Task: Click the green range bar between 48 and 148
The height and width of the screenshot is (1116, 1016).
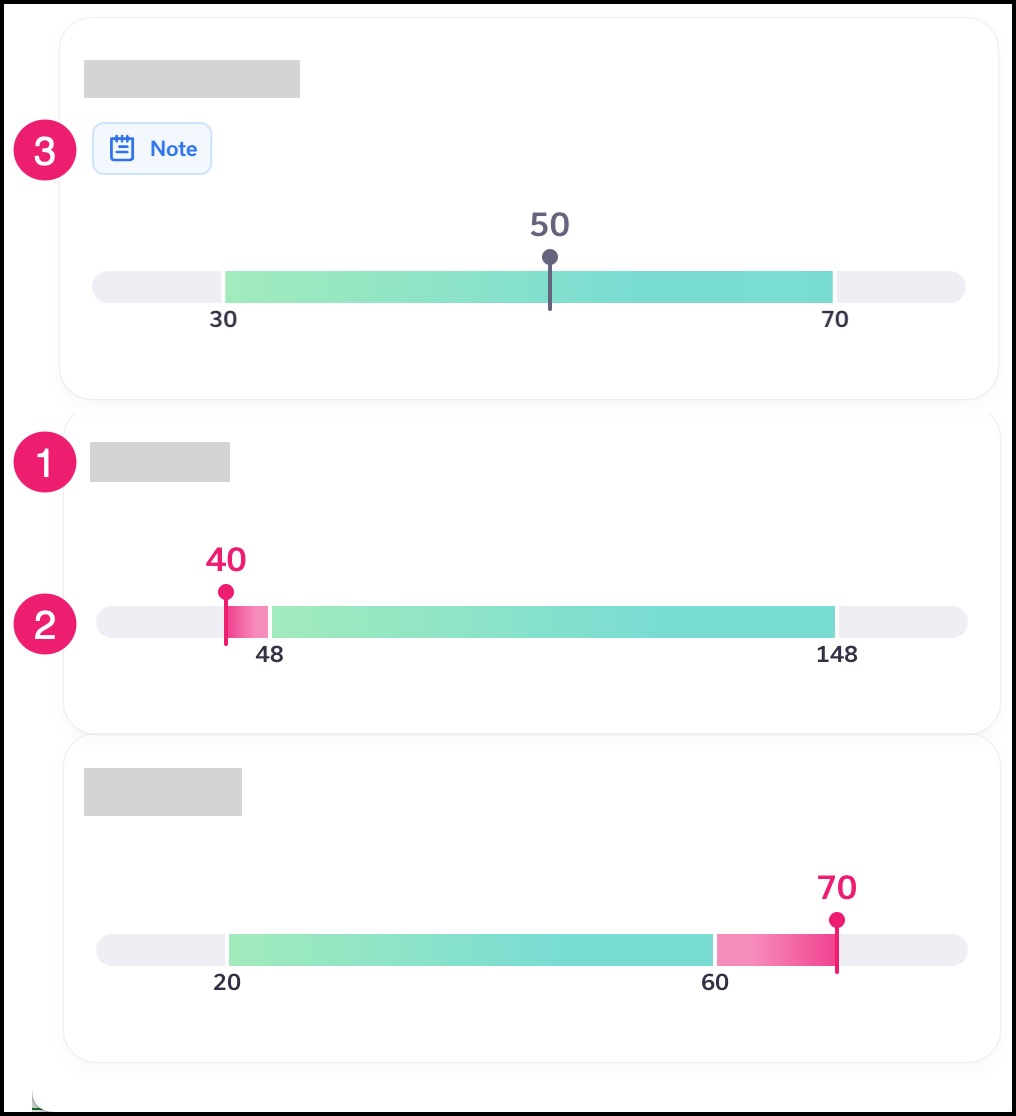Action: tap(553, 622)
